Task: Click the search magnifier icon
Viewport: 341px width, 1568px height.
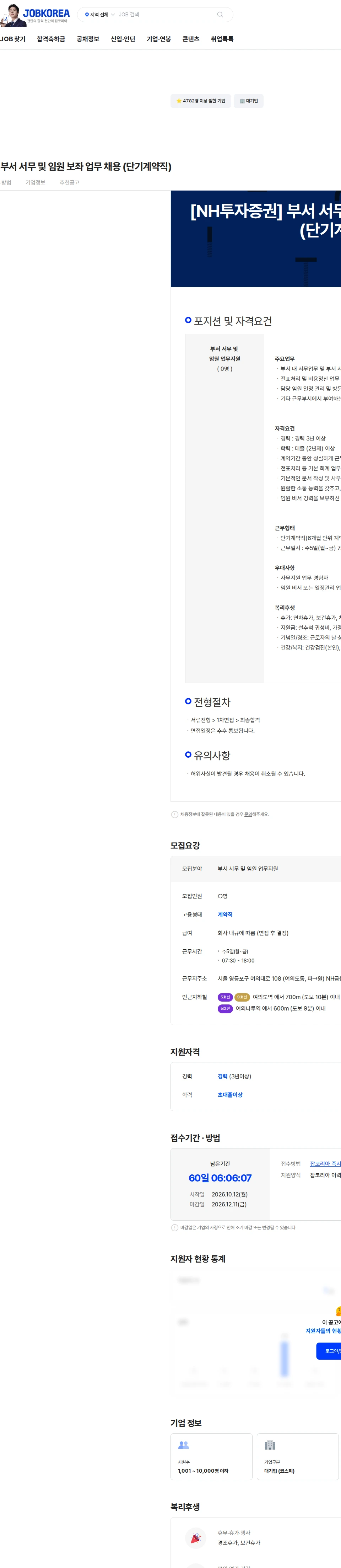Action: point(220,15)
